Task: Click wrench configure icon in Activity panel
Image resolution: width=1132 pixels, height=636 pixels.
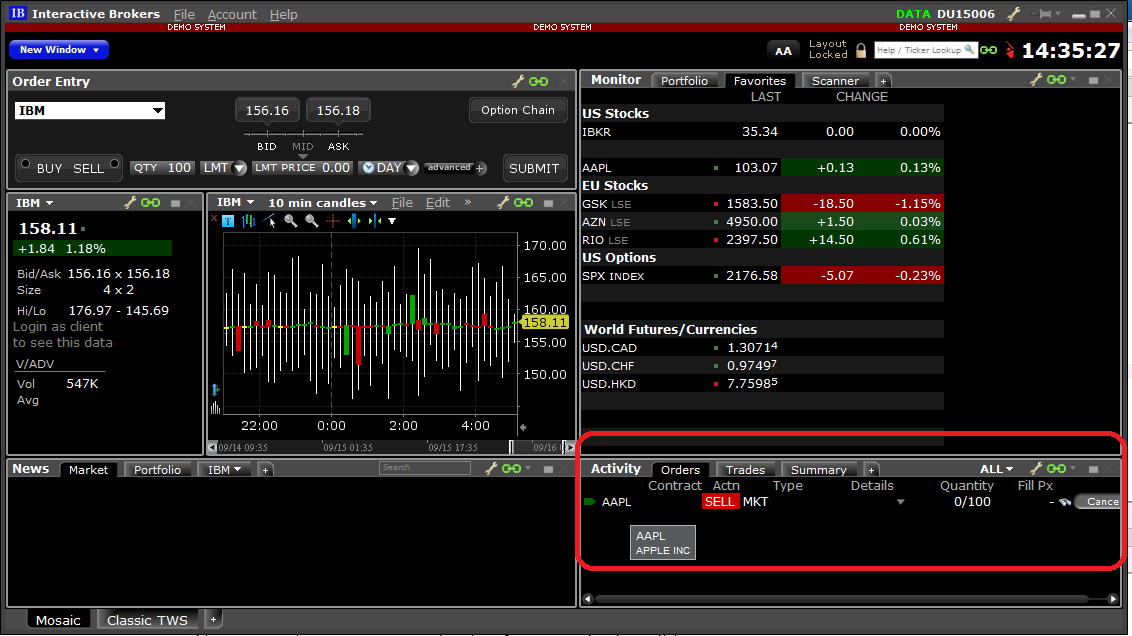Action: click(1036, 469)
